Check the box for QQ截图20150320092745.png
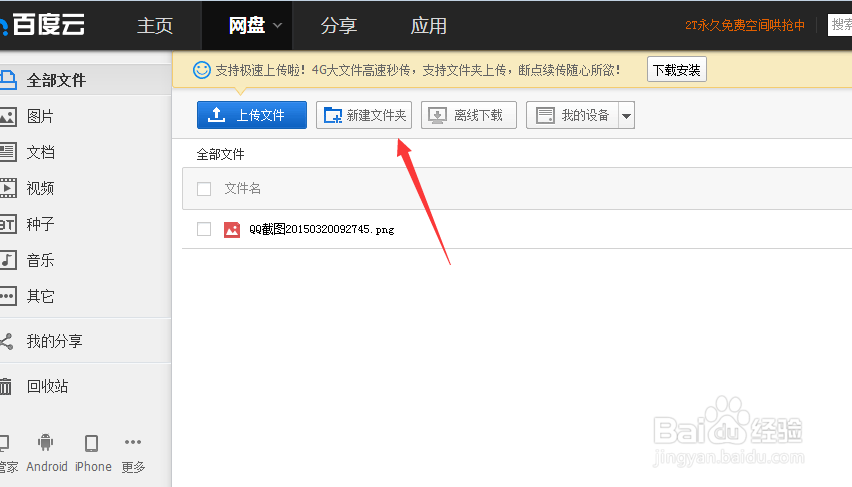 [x=204, y=229]
